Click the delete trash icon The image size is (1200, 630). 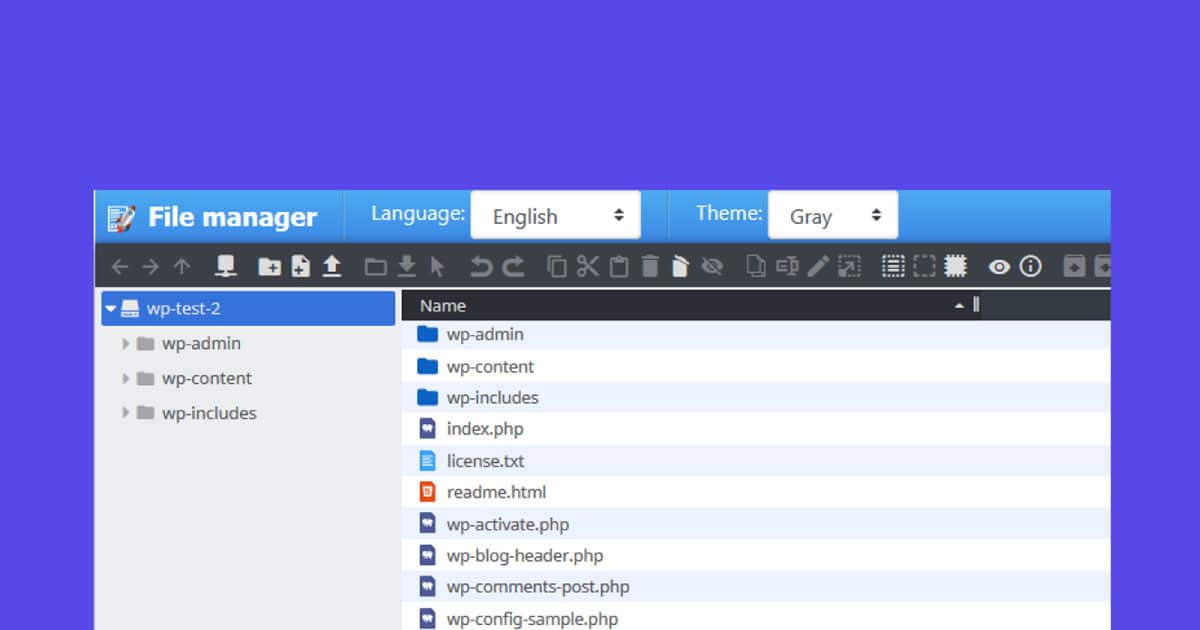tap(650, 266)
